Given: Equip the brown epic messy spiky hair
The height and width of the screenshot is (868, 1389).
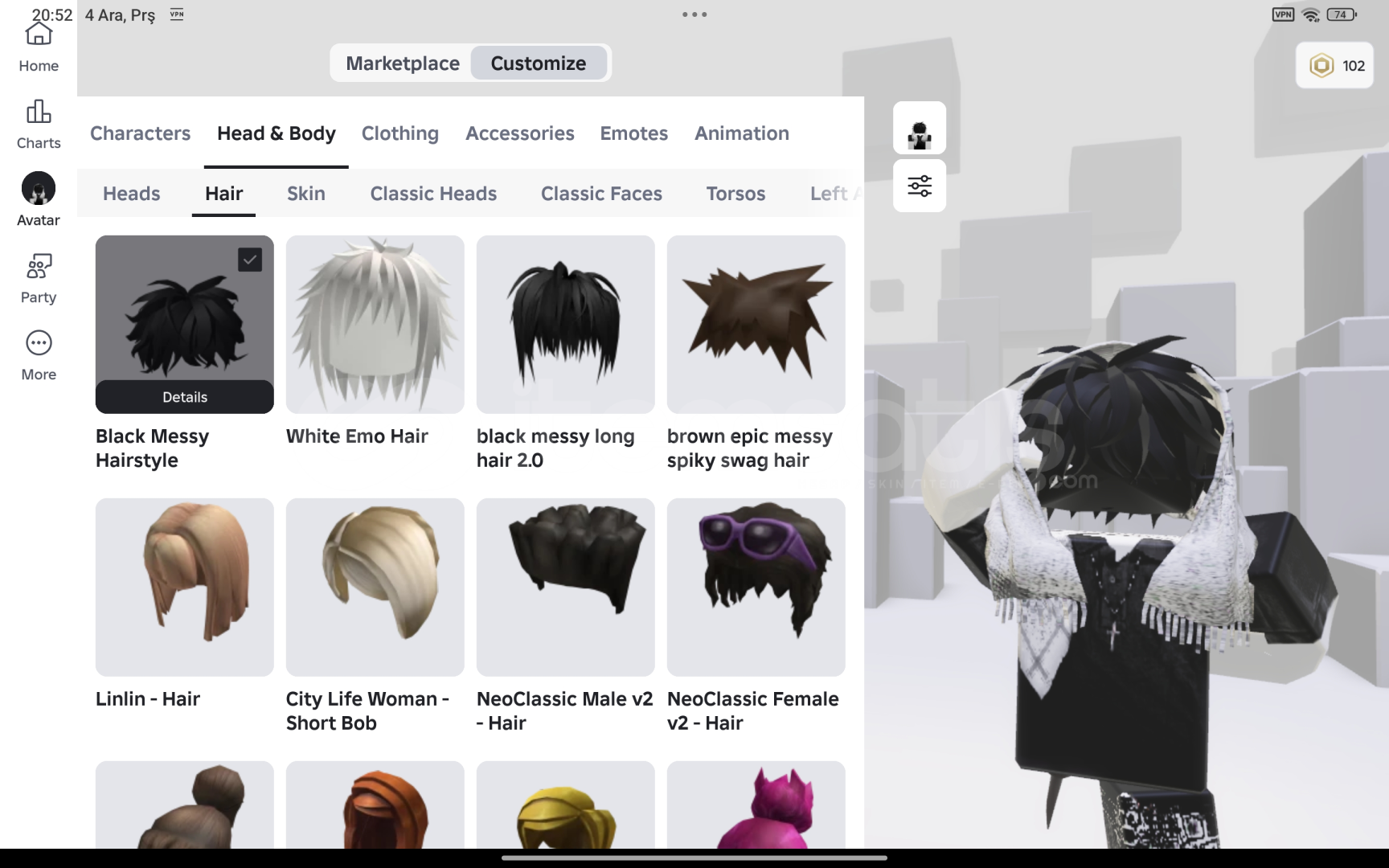Looking at the screenshot, I should (x=756, y=325).
